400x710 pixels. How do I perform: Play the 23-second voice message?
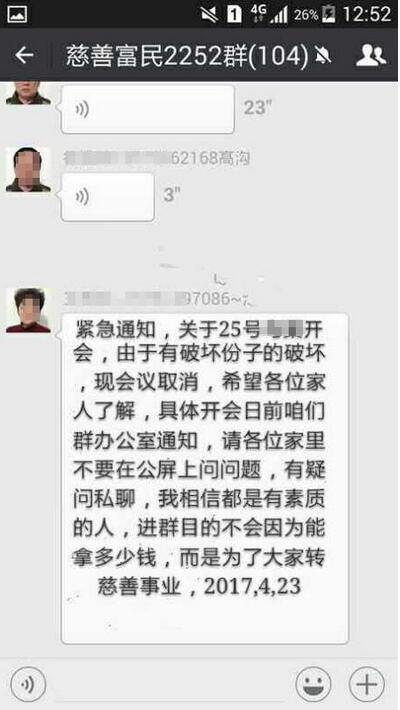148,109
